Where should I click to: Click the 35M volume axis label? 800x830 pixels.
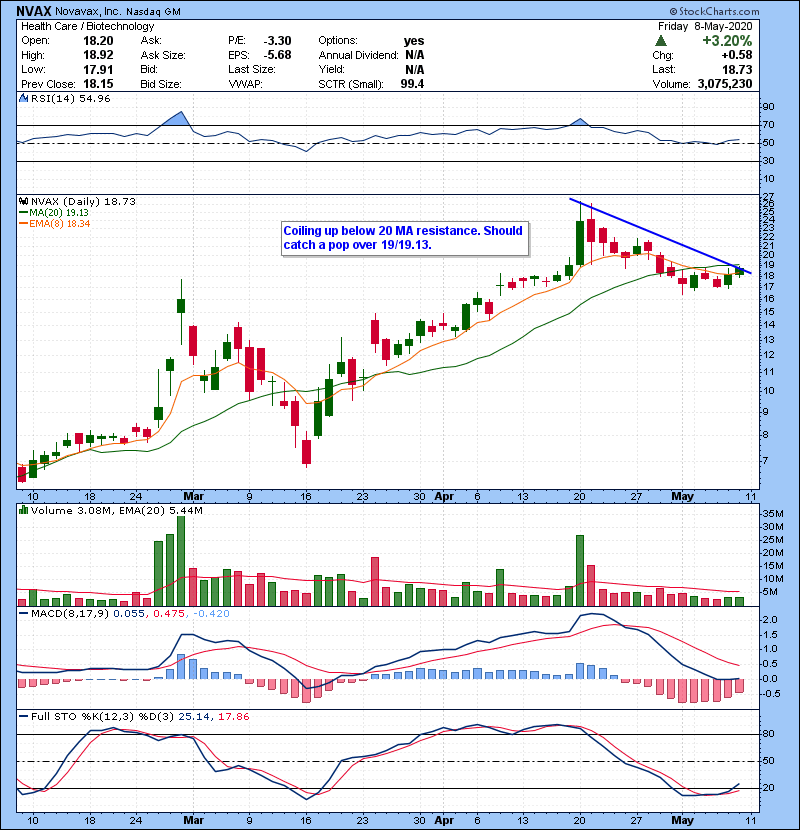772,513
